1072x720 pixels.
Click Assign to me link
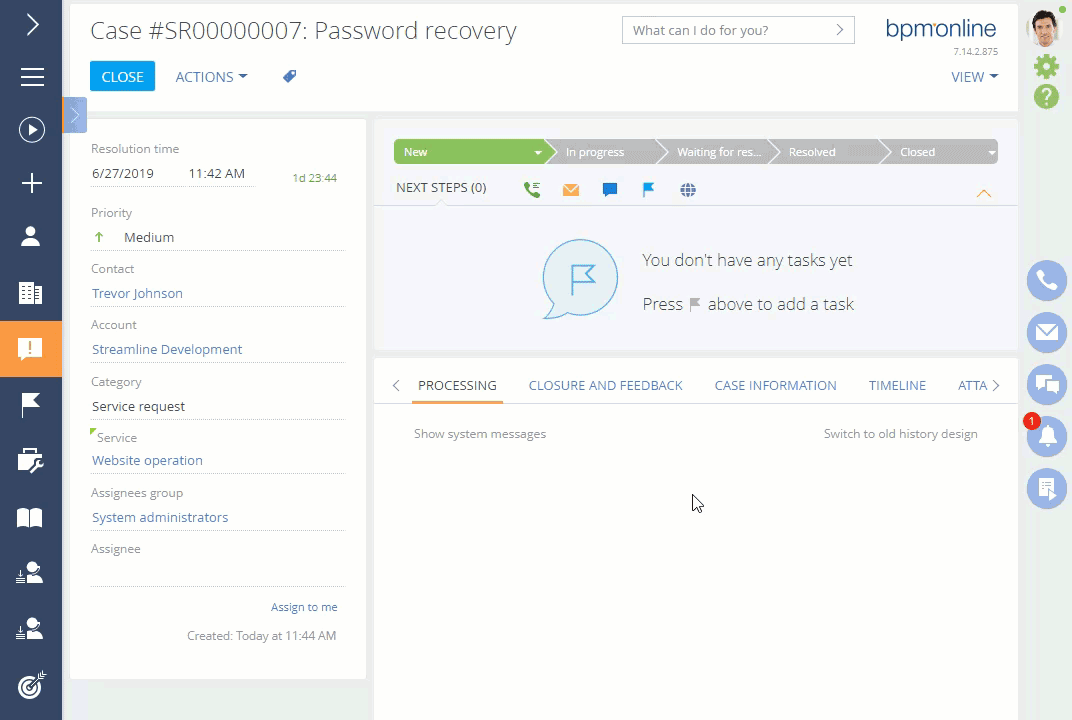(304, 607)
